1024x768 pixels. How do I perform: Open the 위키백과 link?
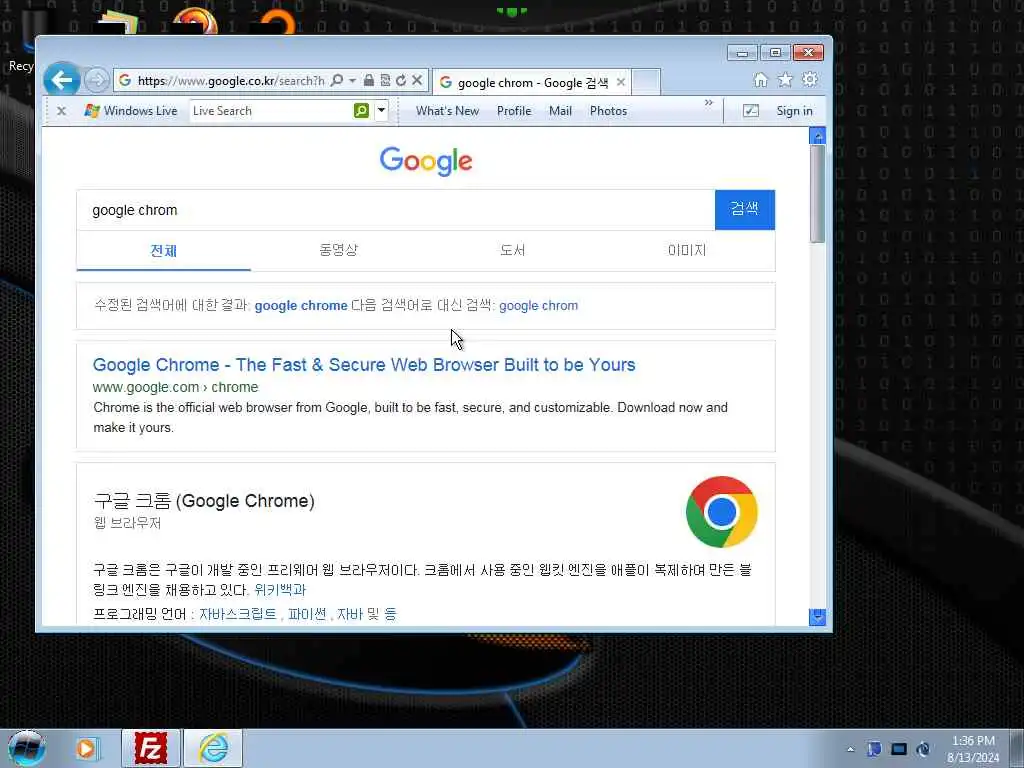point(280,590)
